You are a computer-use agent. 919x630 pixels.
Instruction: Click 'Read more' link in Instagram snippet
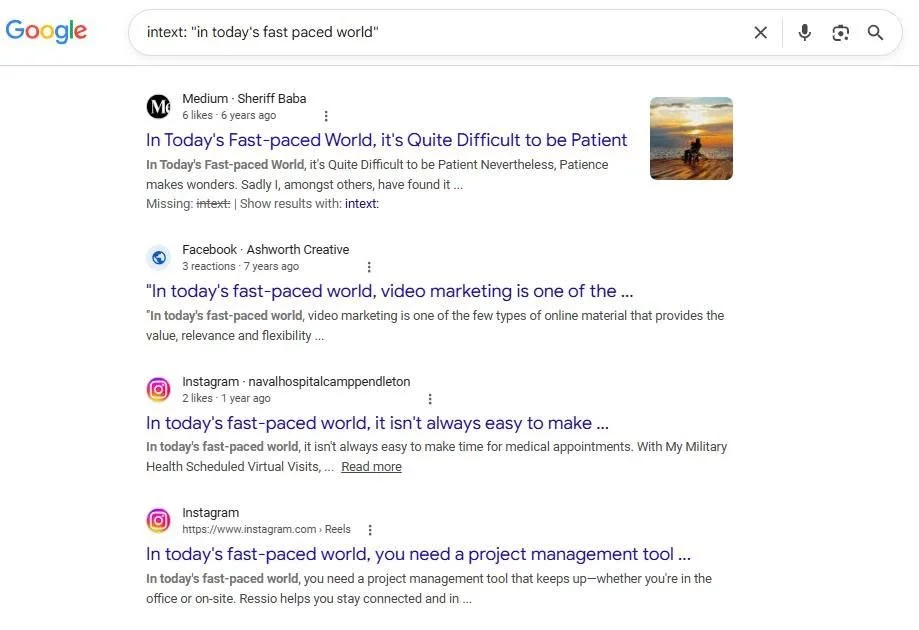[x=371, y=467]
